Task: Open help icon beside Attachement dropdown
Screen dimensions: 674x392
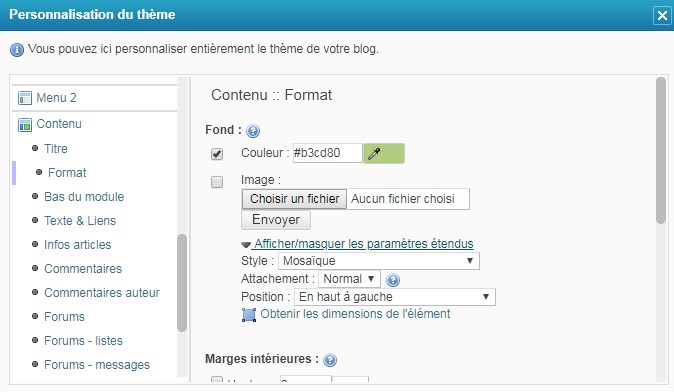Action: click(393, 280)
